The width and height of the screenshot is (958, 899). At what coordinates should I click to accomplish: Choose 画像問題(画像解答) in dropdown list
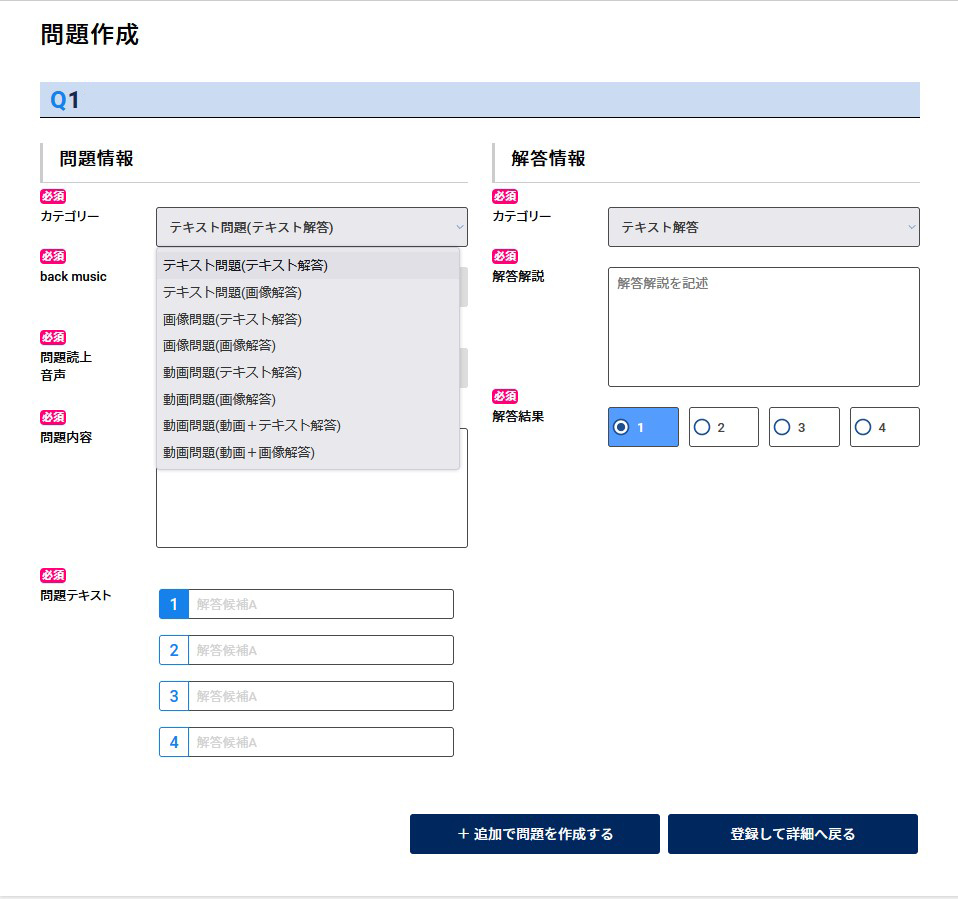coord(219,345)
